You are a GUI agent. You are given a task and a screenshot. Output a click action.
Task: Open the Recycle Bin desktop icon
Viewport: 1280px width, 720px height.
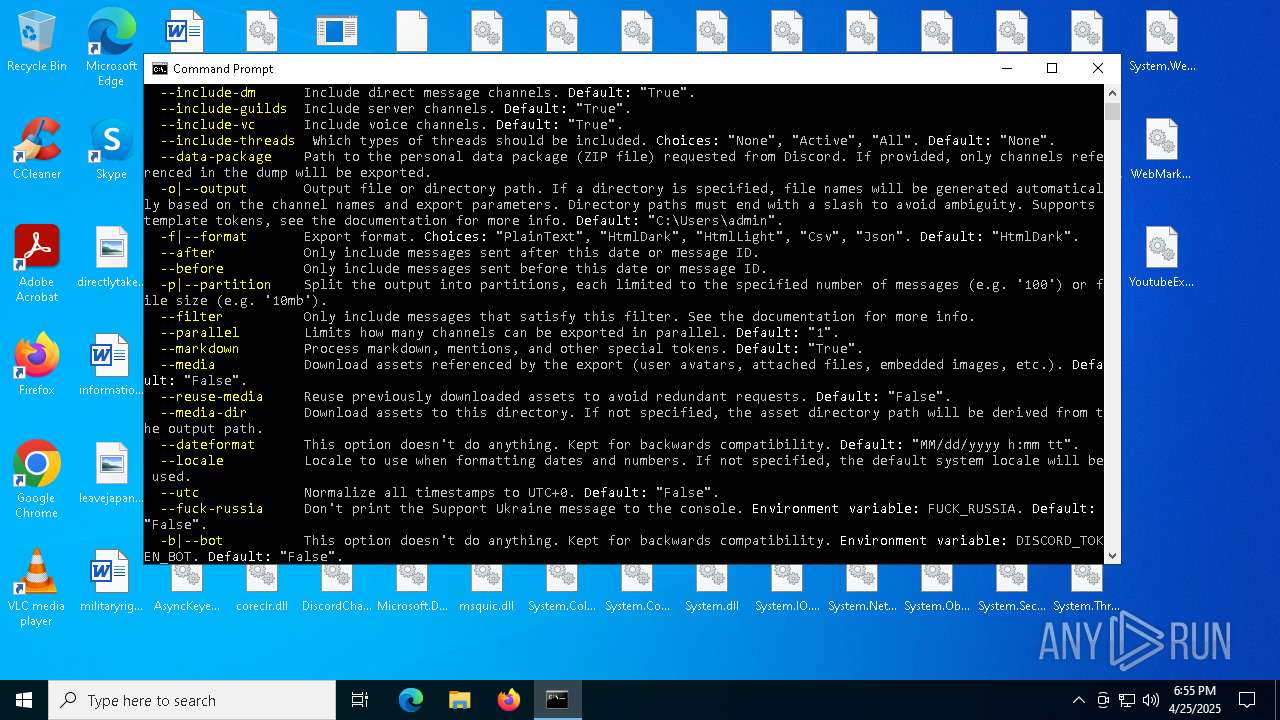pyautogui.click(x=36, y=42)
